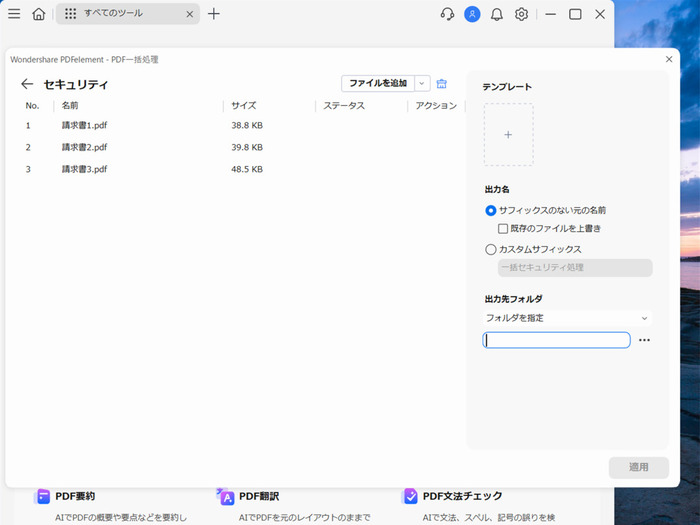The height and width of the screenshot is (525, 700).
Task: Go to the Home screen icon
Action: click(39, 14)
